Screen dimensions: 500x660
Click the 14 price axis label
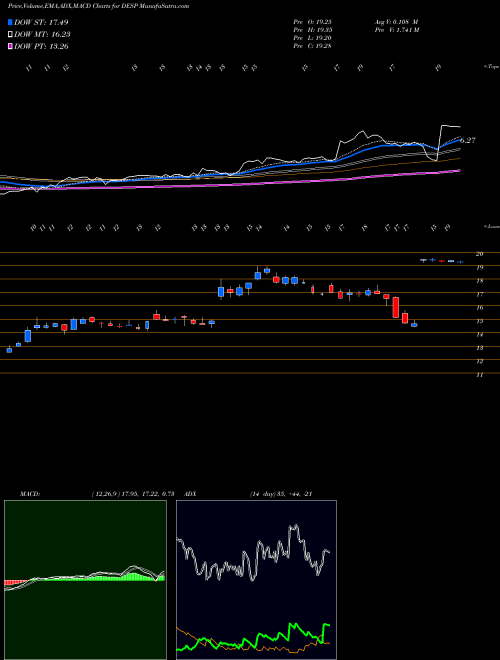click(479, 335)
